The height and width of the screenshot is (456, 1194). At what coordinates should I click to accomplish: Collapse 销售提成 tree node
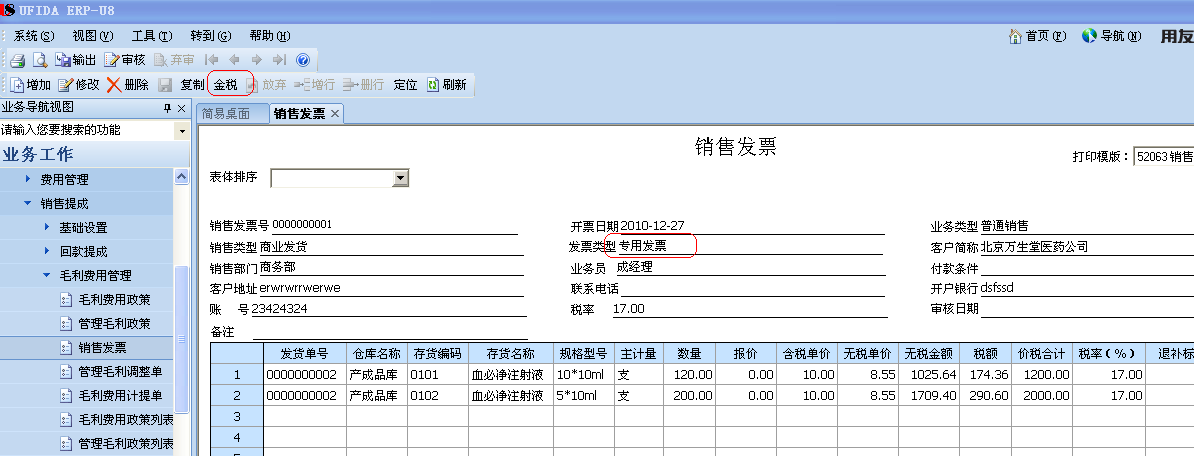[27, 203]
